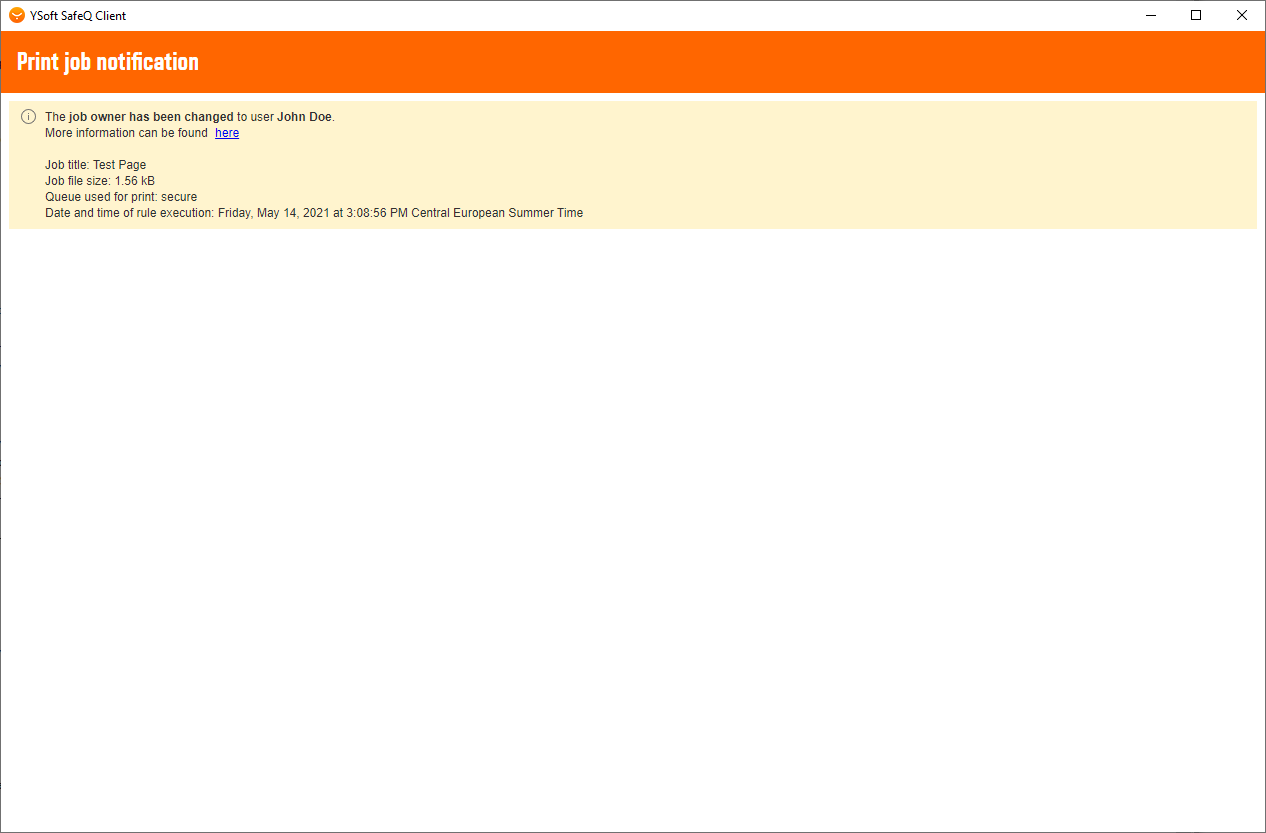Viewport: 1266px width, 833px height.
Task: Click the 'More information can be found' text
Action: (x=126, y=133)
